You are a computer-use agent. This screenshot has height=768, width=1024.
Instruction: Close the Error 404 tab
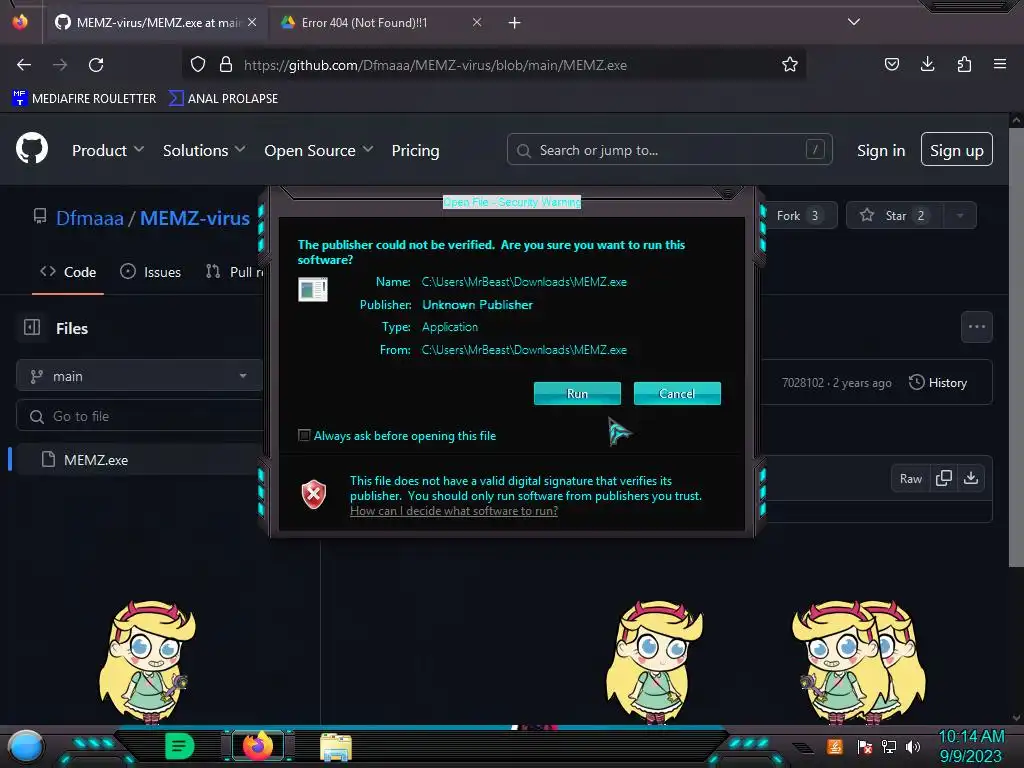pyautogui.click(x=477, y=22)
